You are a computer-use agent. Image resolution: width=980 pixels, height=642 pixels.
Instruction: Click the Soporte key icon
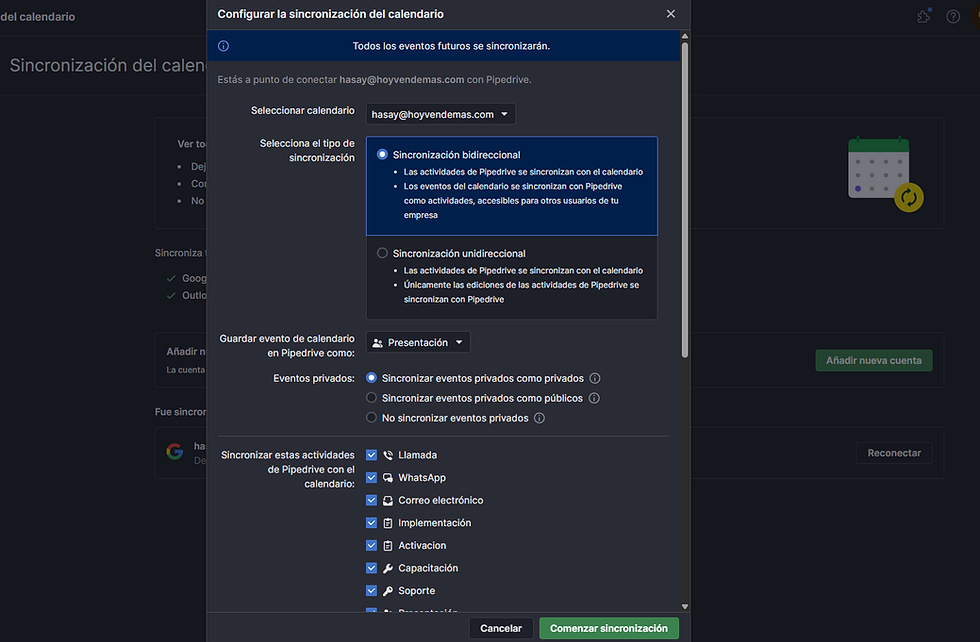pyautogui.click(x=388, y=591)
